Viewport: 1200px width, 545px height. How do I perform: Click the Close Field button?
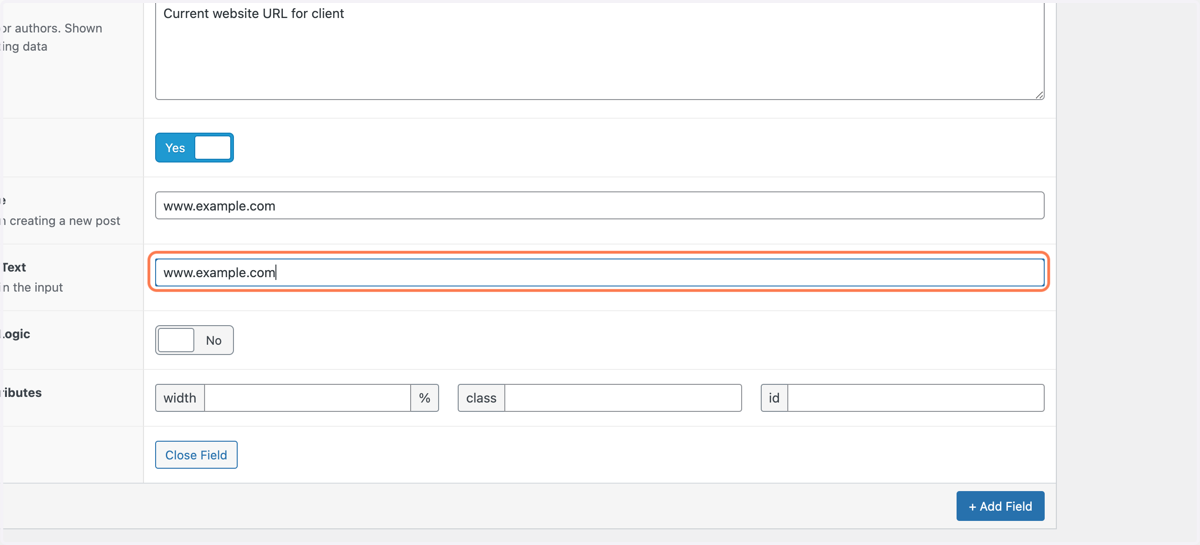pos(196,455)
